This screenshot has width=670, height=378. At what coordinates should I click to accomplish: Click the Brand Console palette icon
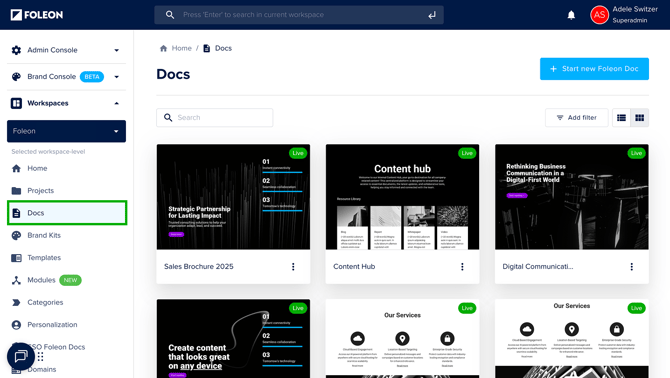click(16, 77)
